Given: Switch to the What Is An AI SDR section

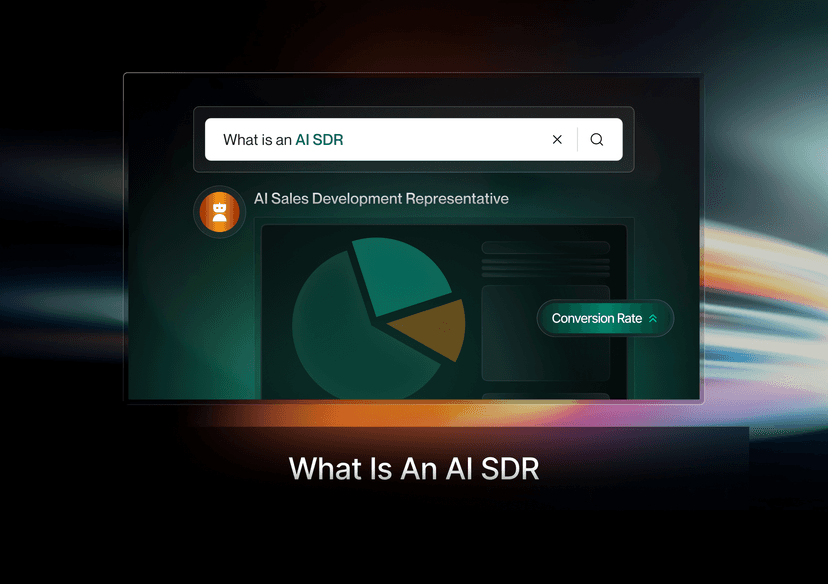Looking at the screenshot, I should (413, 468).
